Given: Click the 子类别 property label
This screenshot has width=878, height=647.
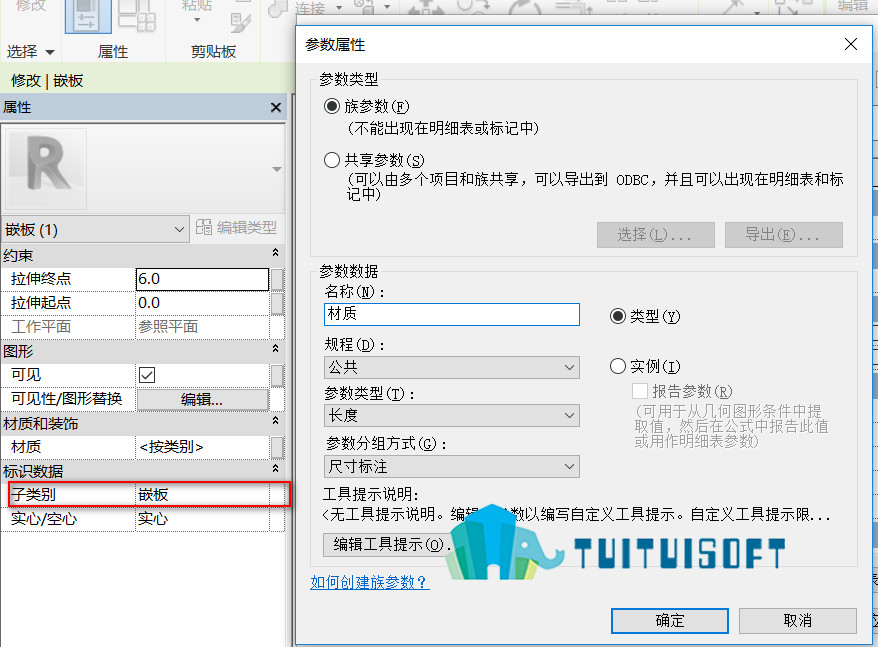Looking at the screenshot, I should point(34,495).
